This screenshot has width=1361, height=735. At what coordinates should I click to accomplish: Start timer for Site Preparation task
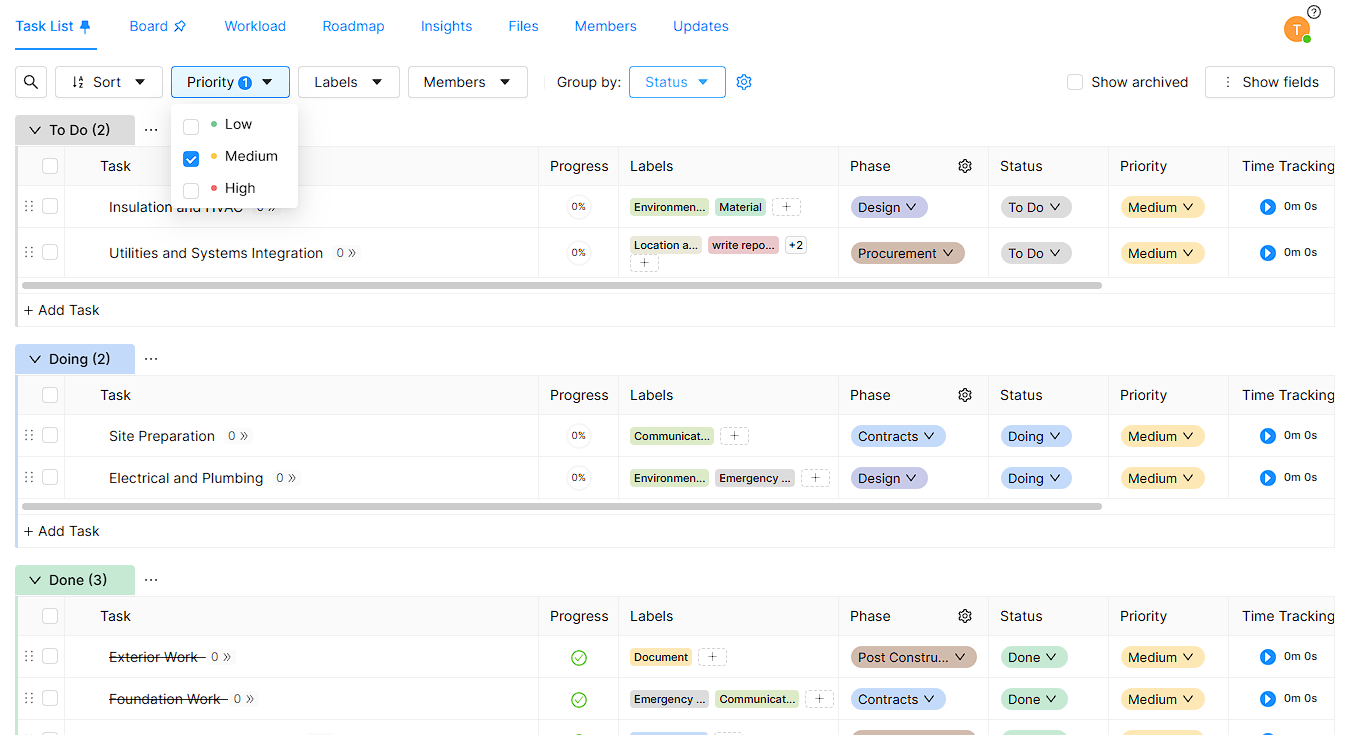pyautogui.click(x=1267, y=436)
